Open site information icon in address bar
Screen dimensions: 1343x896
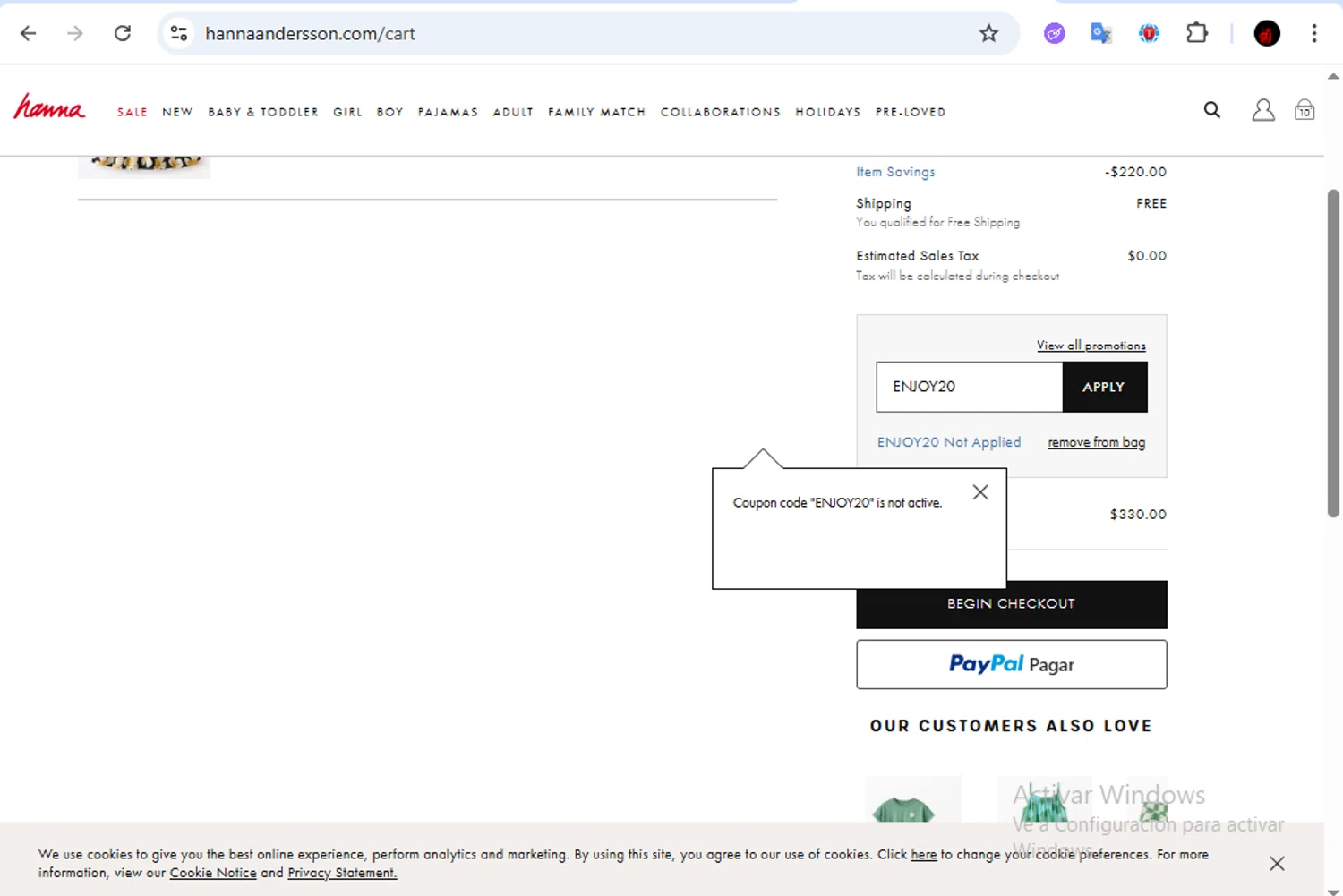[x=179, y=33]
